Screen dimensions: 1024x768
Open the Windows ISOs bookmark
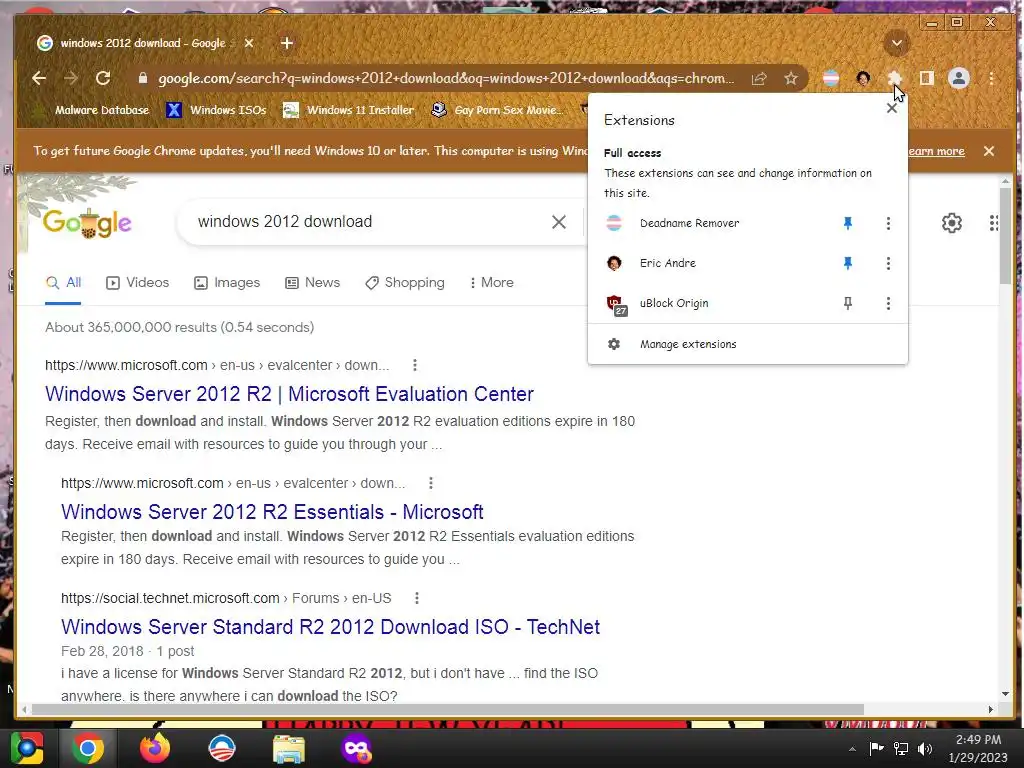pyautogui.click(x=217, y=110)
